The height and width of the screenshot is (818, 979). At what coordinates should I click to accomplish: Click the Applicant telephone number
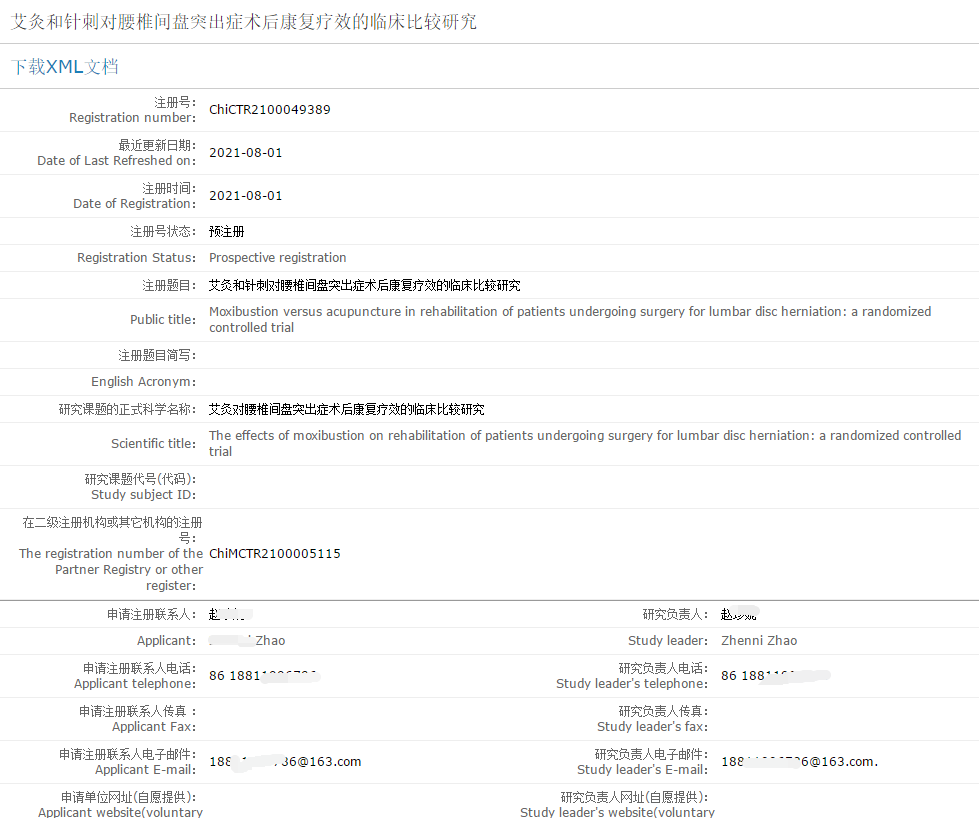coord(263,676)
